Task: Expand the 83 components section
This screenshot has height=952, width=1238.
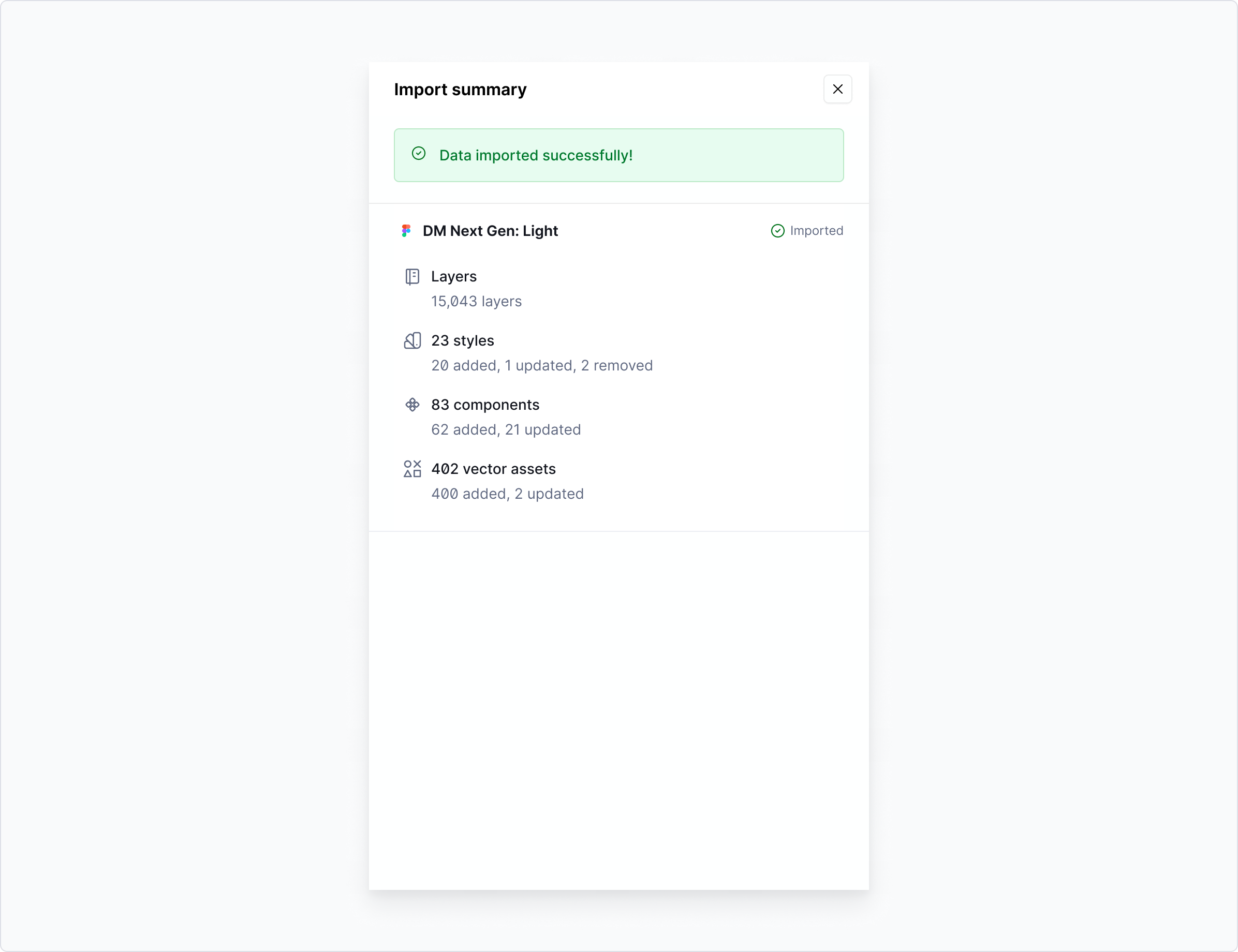Action: (x=485, y=405)
